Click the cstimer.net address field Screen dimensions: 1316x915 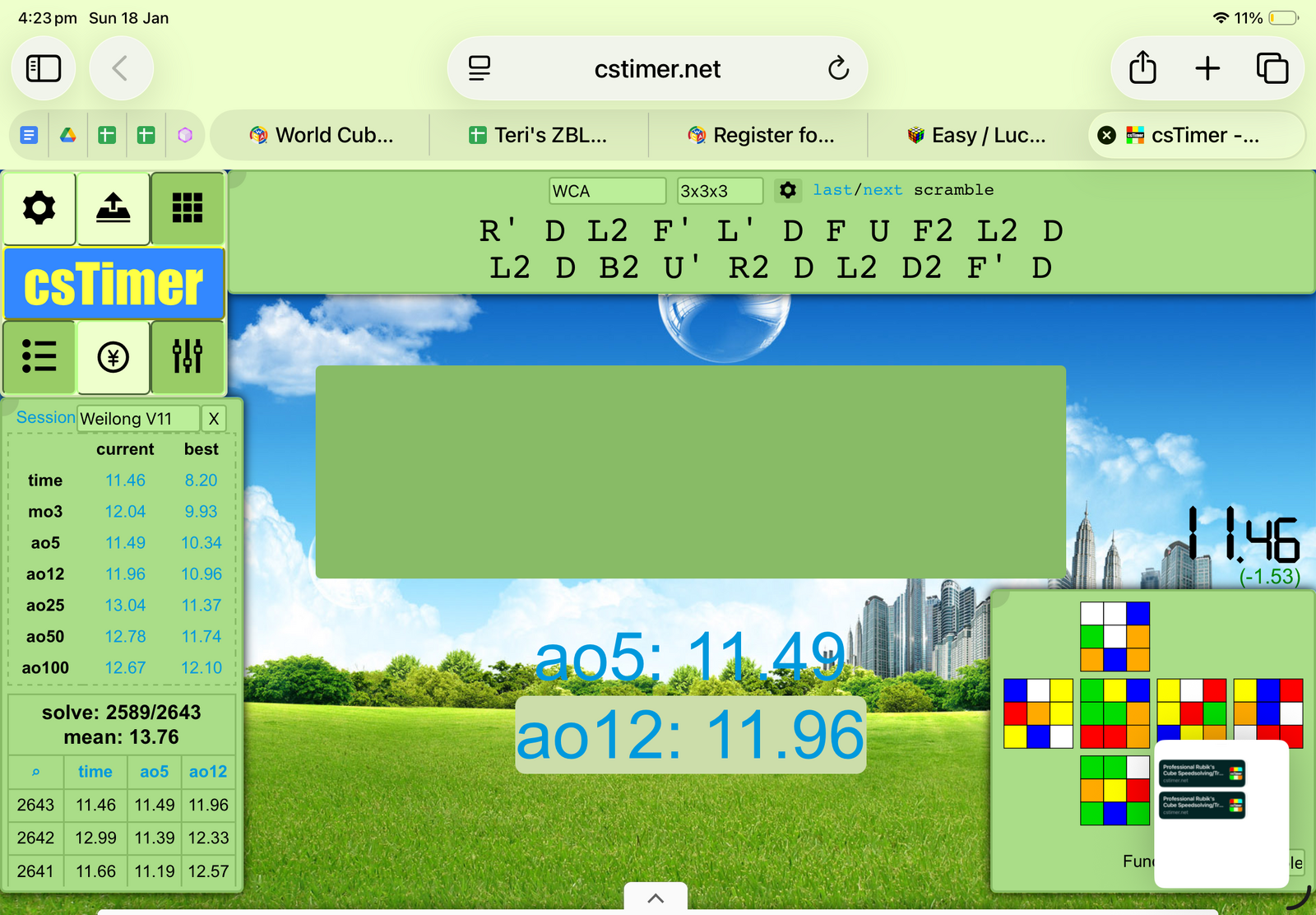657,68
